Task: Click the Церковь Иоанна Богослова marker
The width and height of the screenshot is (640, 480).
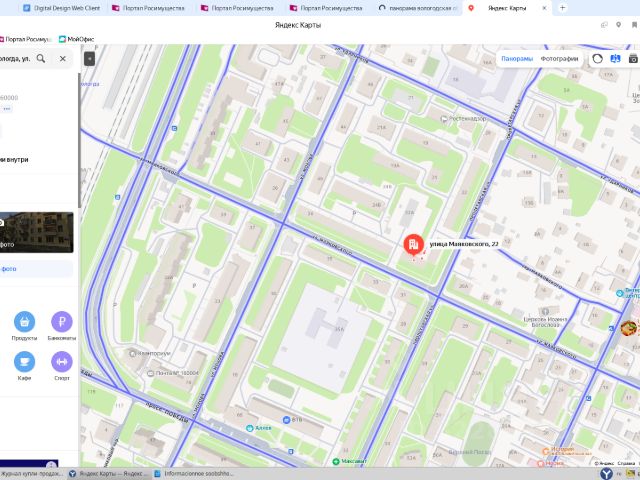Action: (x=545, y=312)
